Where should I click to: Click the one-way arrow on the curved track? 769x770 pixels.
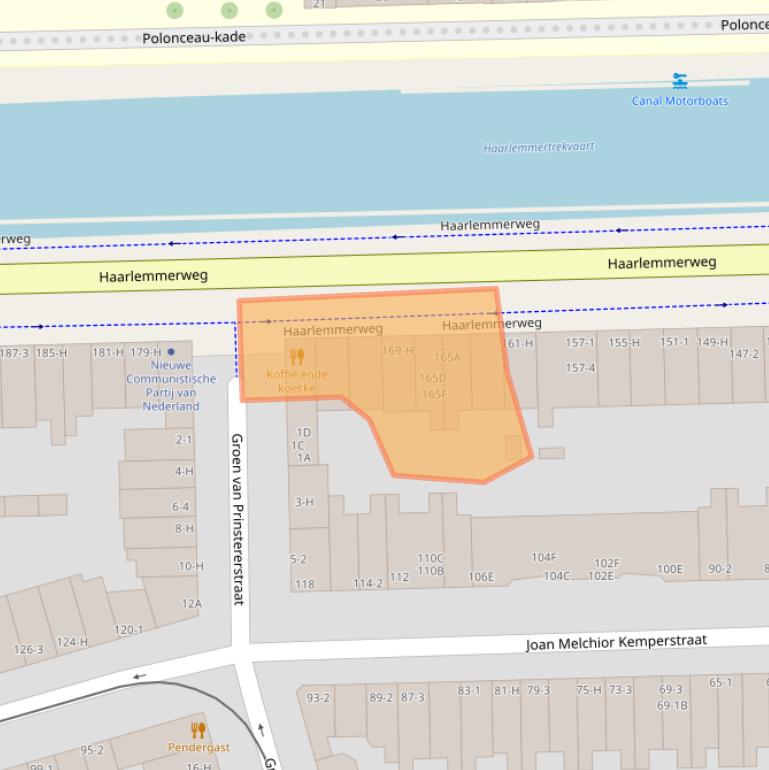click(x=138, y=677)
